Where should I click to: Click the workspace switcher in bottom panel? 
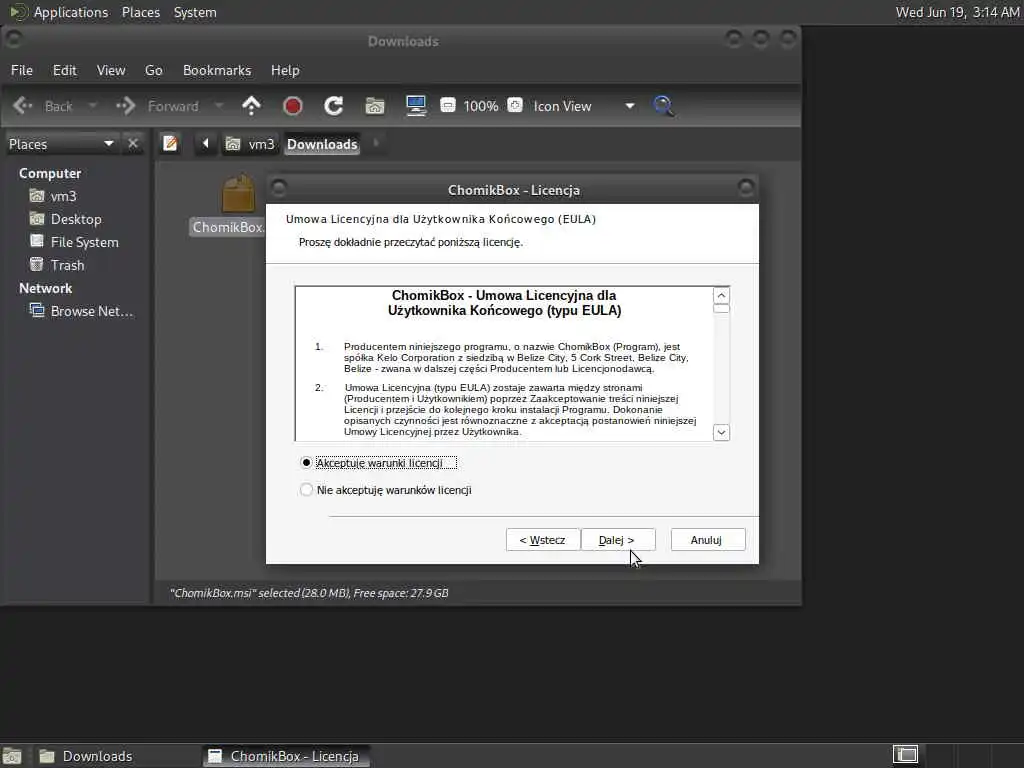(x=904, y=755)
